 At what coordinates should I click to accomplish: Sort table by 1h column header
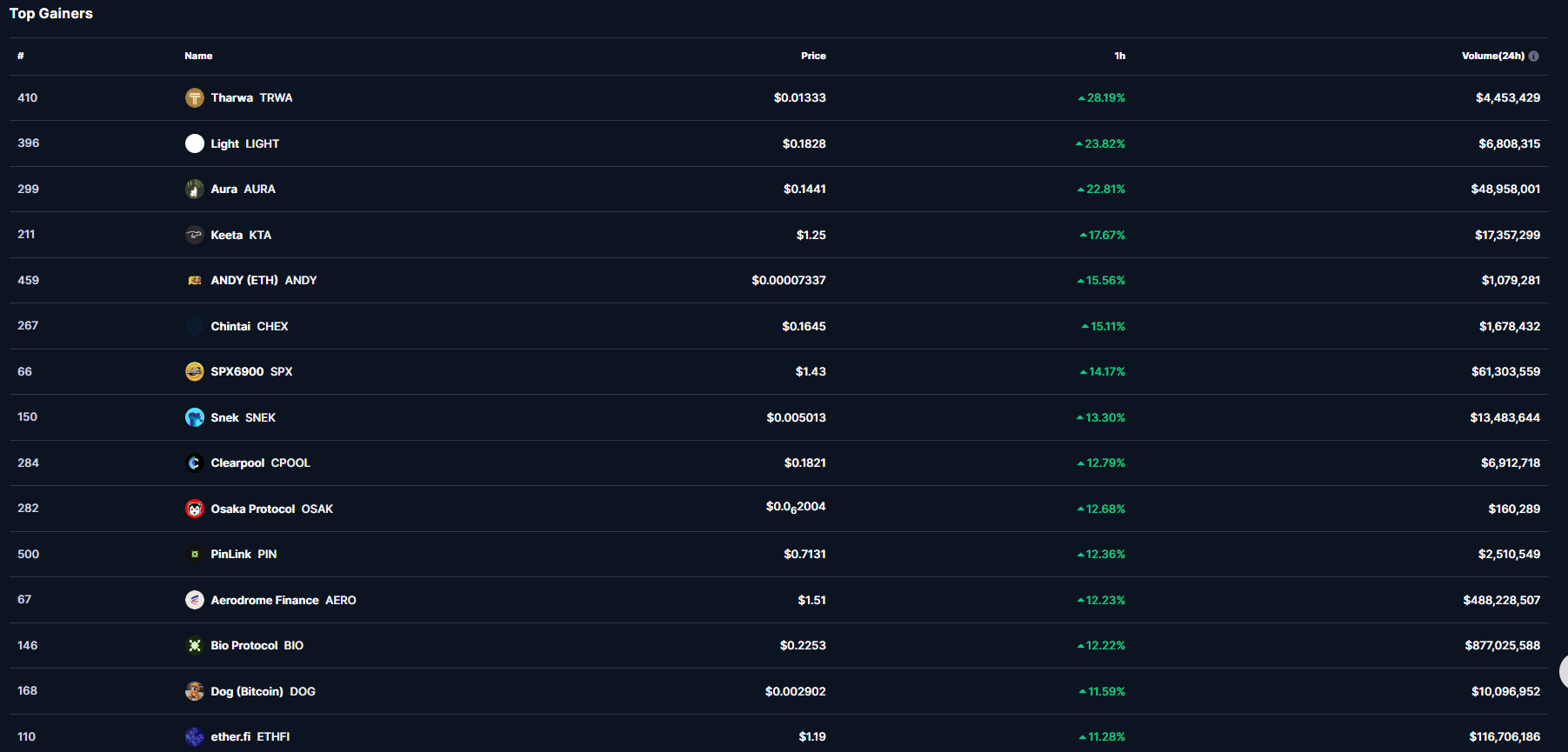pos(1119,56)
